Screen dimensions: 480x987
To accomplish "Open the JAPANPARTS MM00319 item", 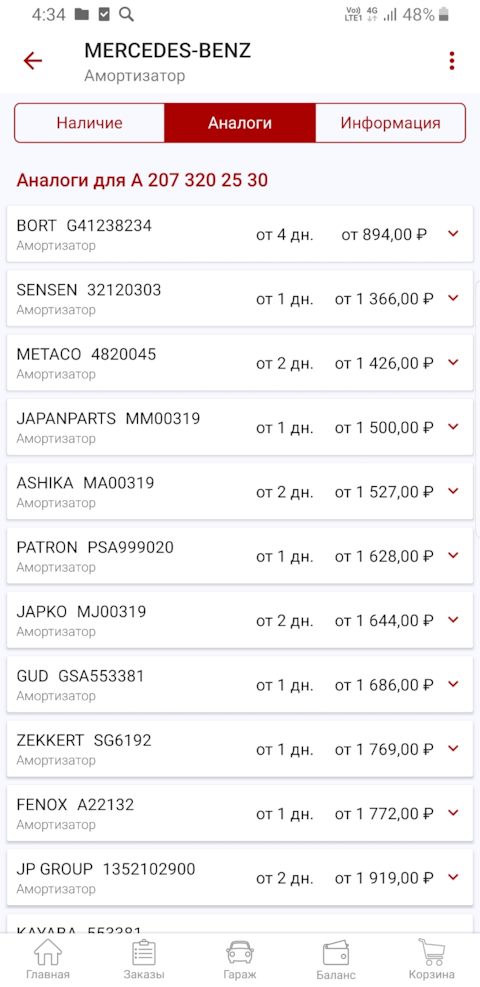I will [240, 427].
